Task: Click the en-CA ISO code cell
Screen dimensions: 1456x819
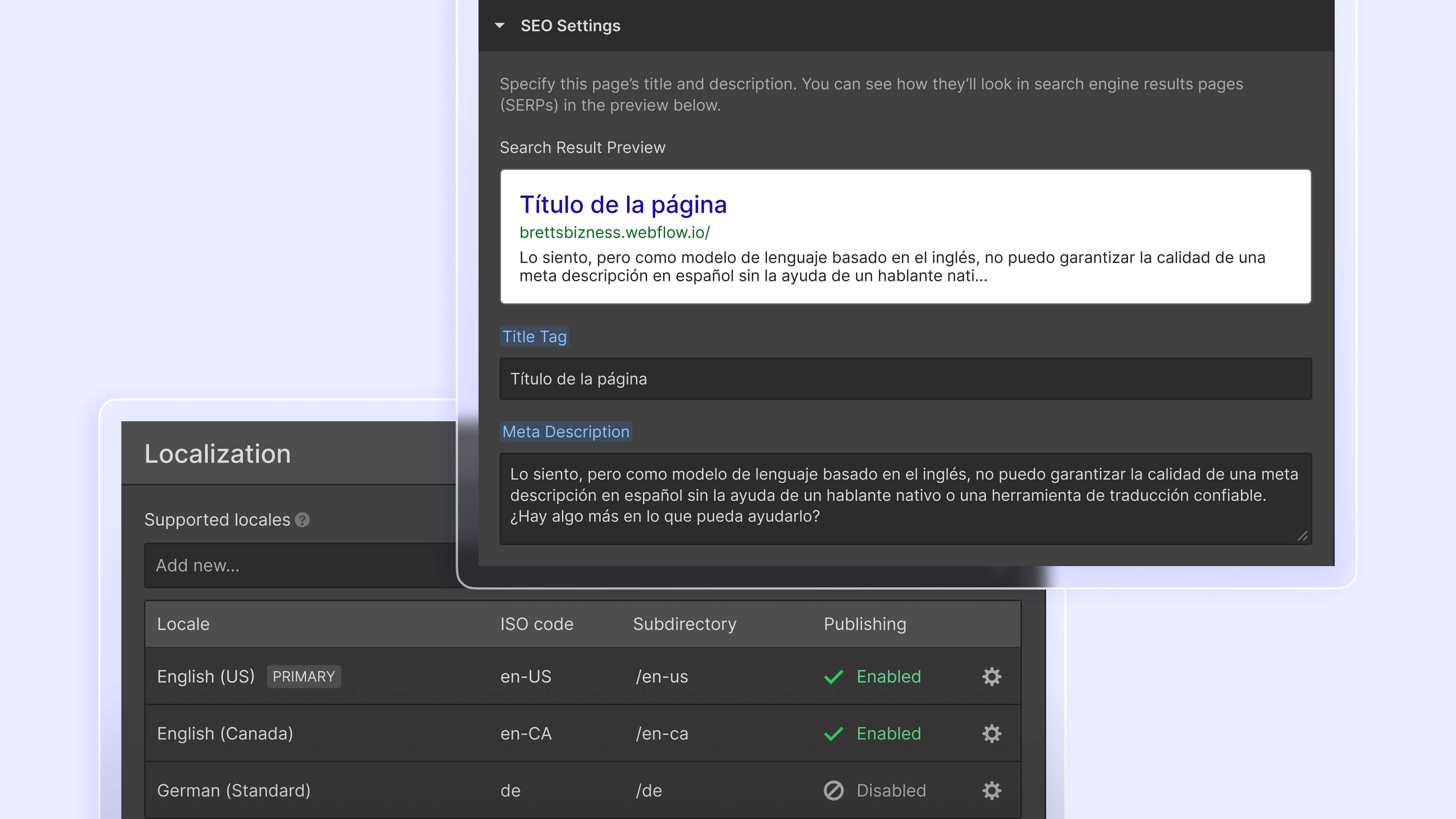Action: [x=526, y=734]
